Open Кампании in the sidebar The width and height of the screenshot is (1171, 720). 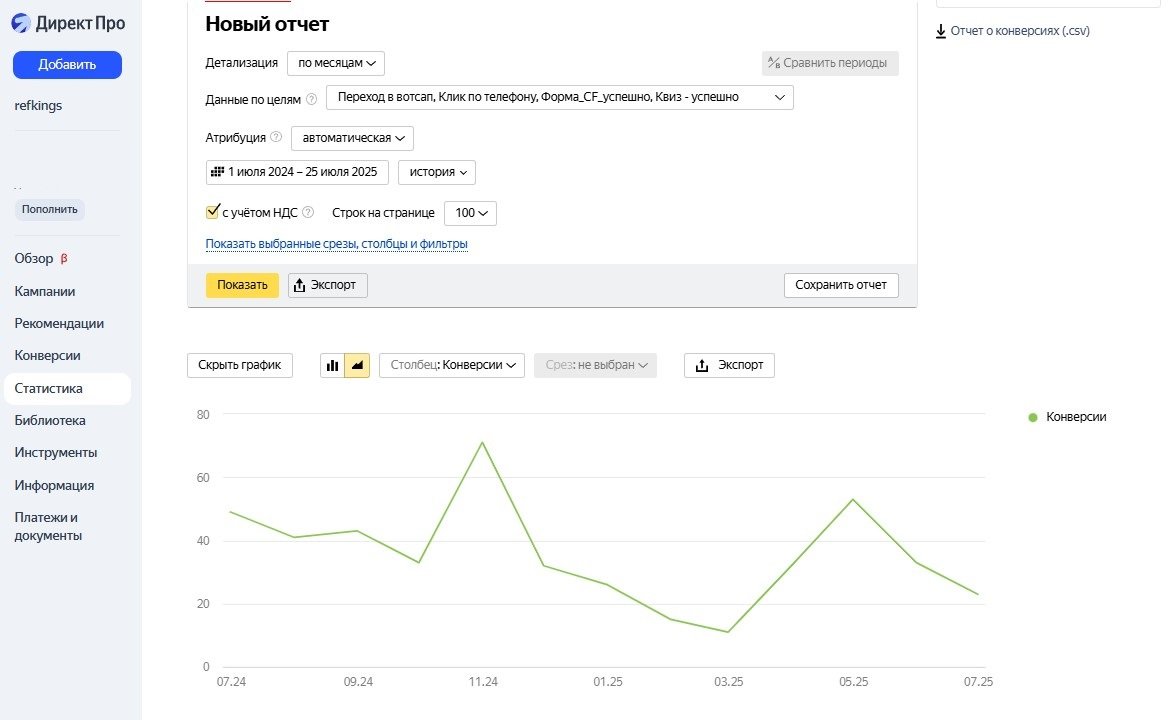tap(45, 291)
